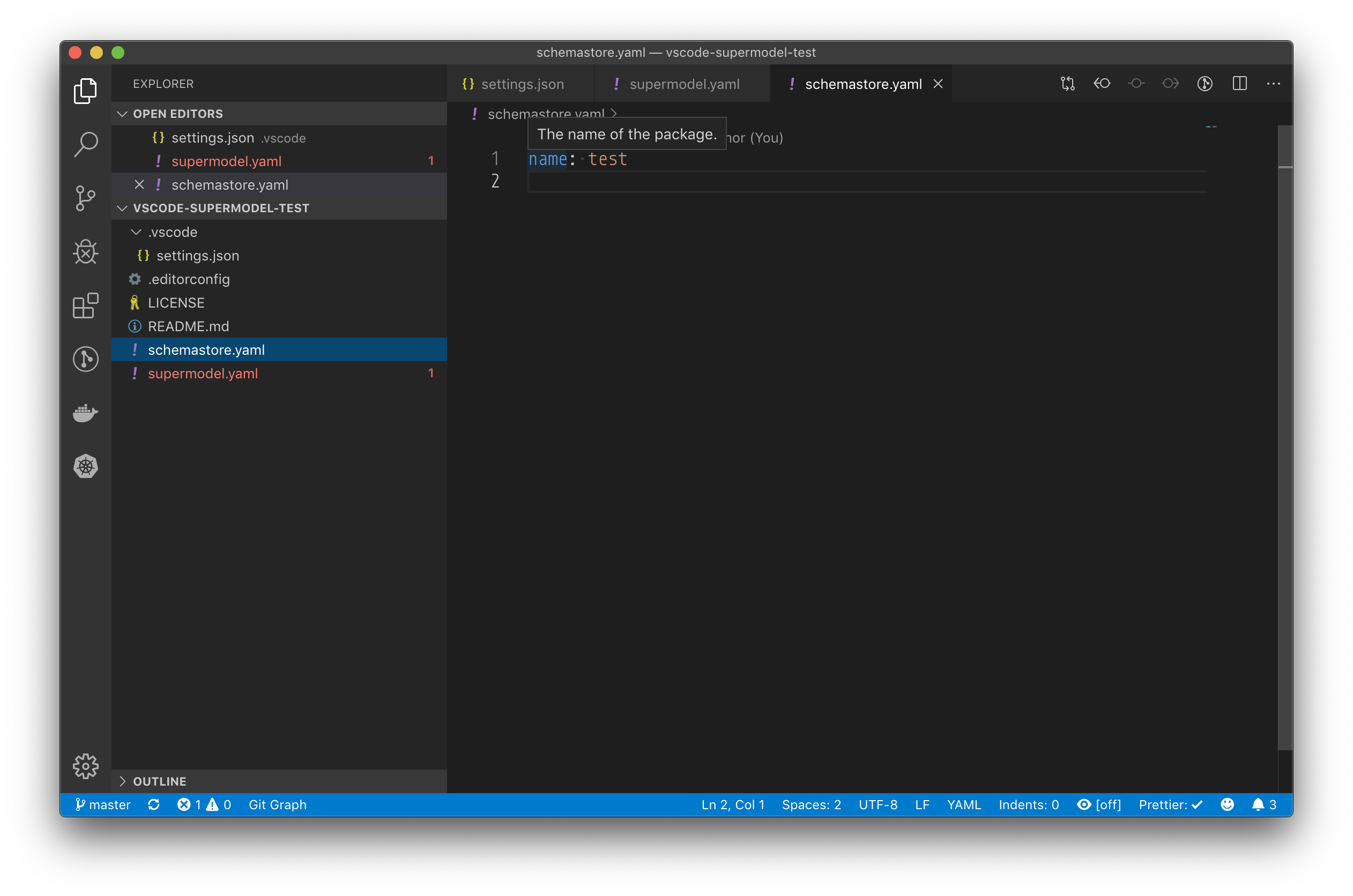The image size is (1353, 896).
Task: Open the notifications bell
Action: click(1263, 804)
